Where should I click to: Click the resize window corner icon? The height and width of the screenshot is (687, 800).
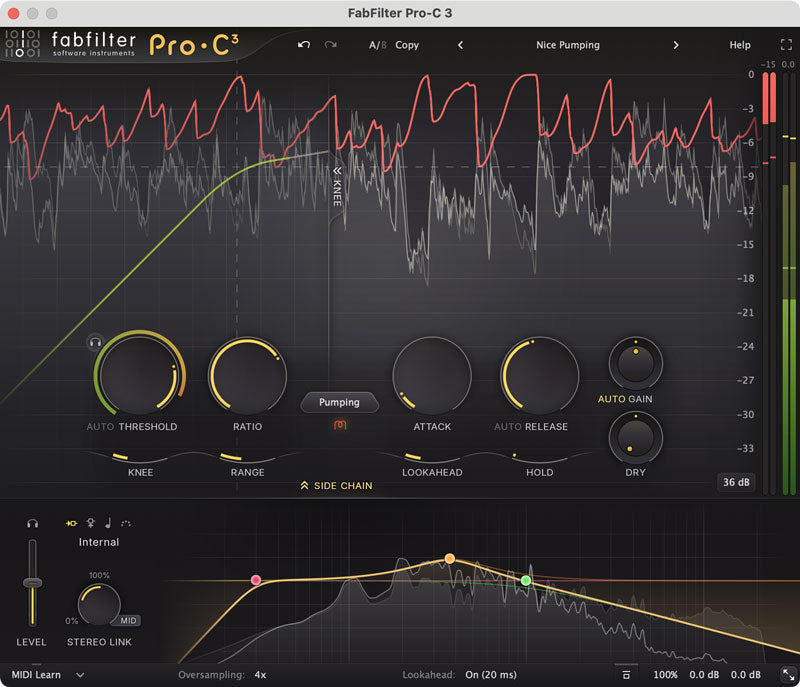click(788, 675)
